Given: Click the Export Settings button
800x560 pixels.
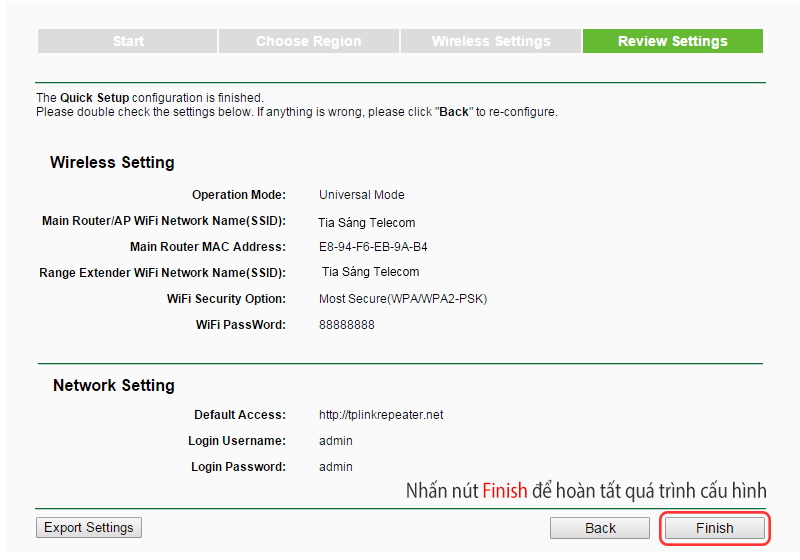Looking at the screenshot, I should click(x=89, y=528).
